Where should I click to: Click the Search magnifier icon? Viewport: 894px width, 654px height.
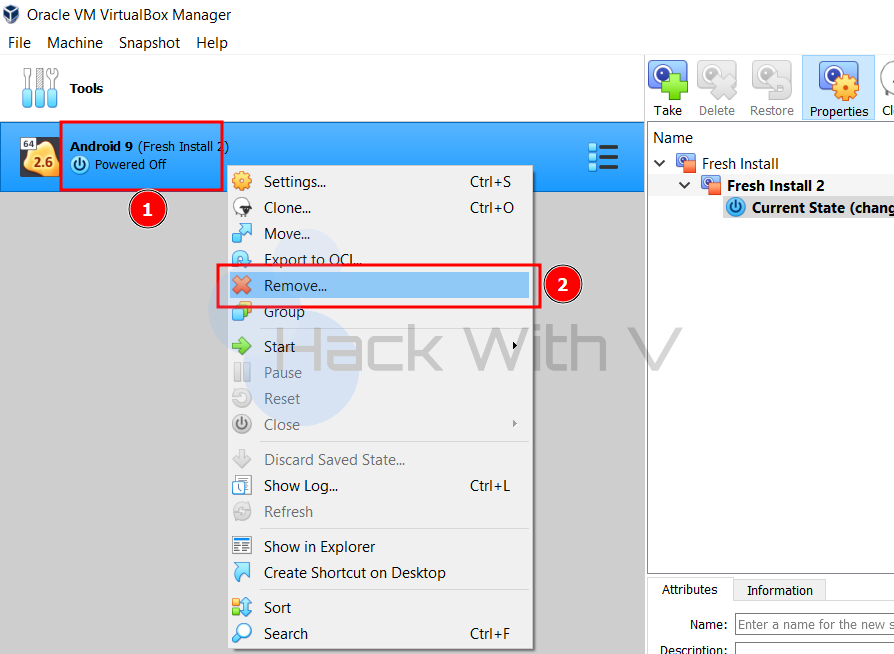pyautogui.click(x=242, y=633)
